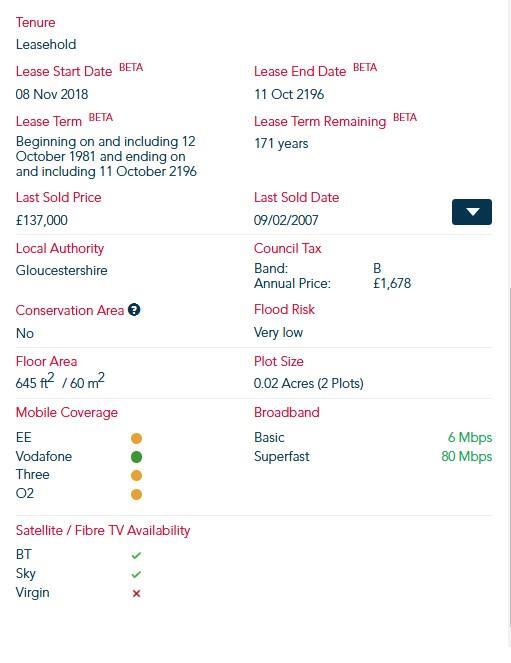The width and height of the screenshot is (511, 663).
Task: Click the EE orange coverage dot
Action: 136,438
